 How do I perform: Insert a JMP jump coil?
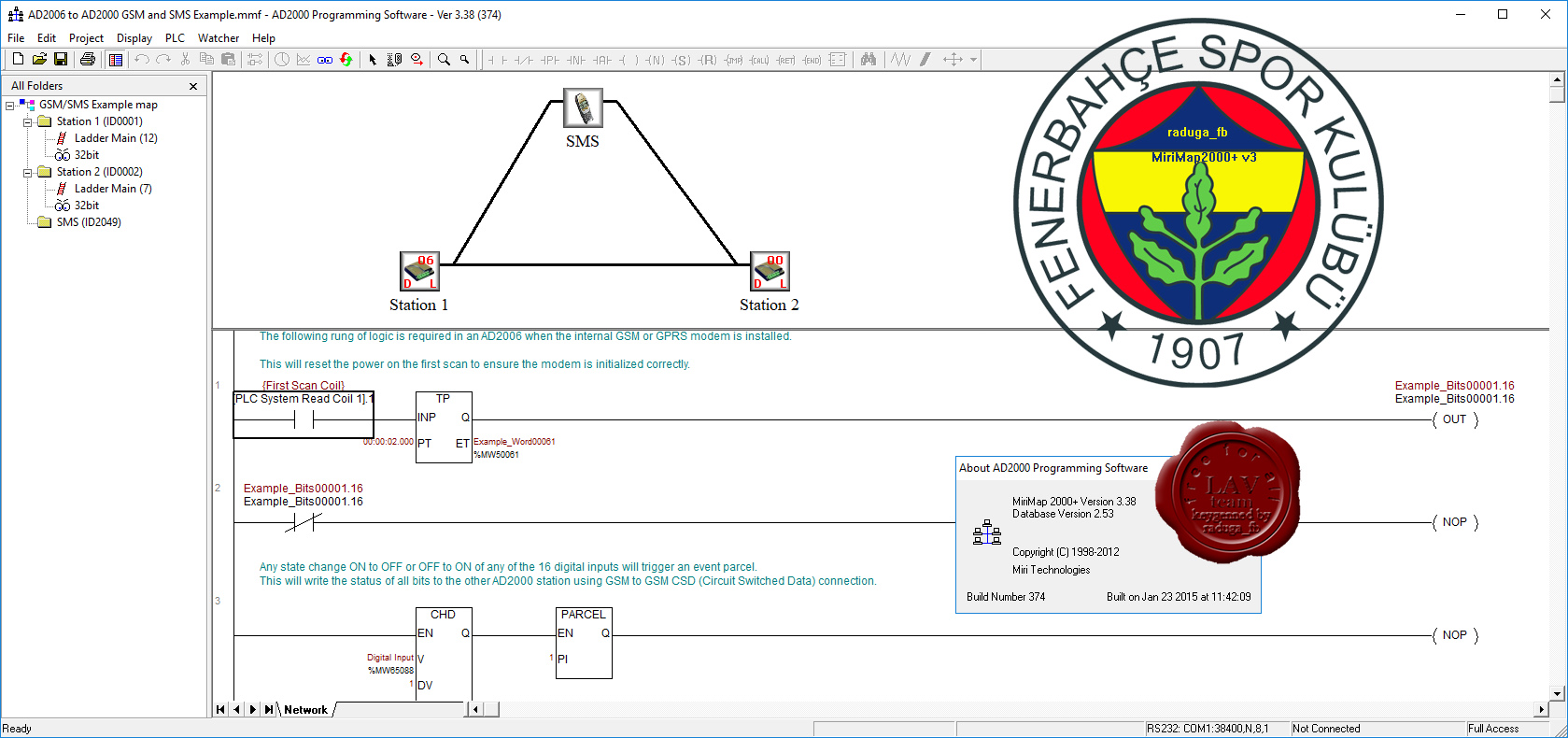tap(734, 60)
